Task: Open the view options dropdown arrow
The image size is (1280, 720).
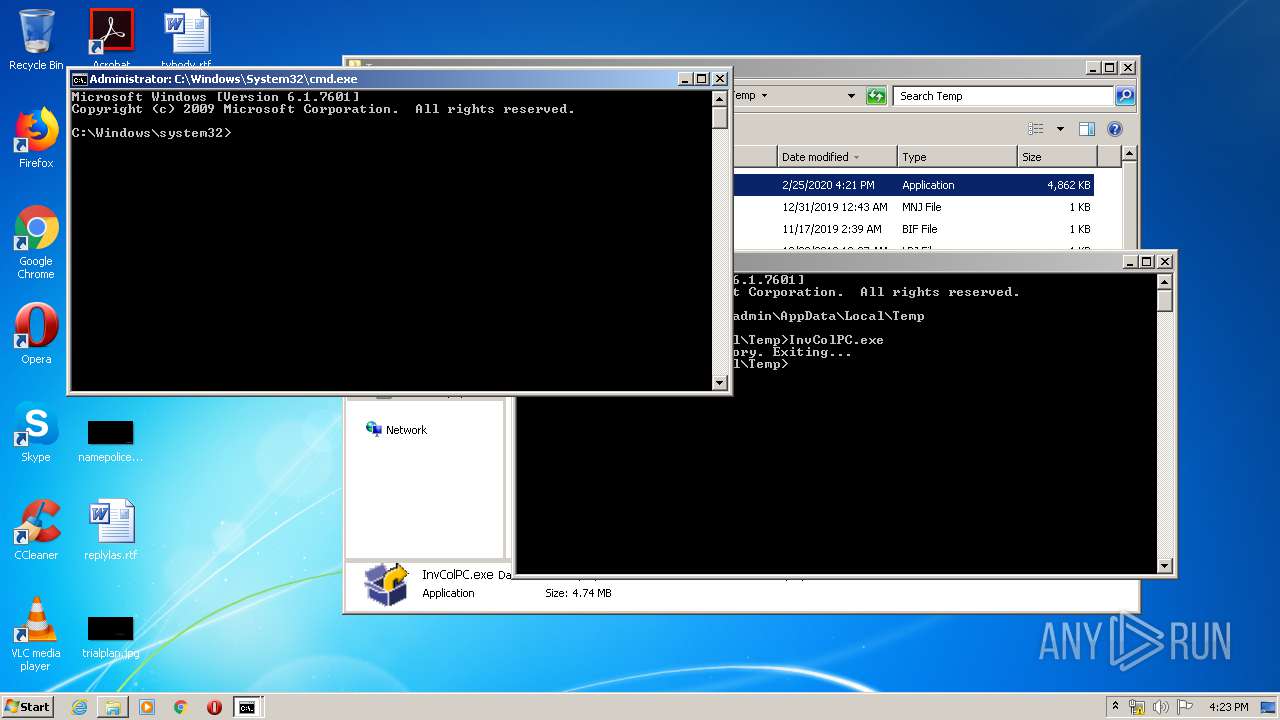Action: pyautogui.click(x=1060, y=129)
